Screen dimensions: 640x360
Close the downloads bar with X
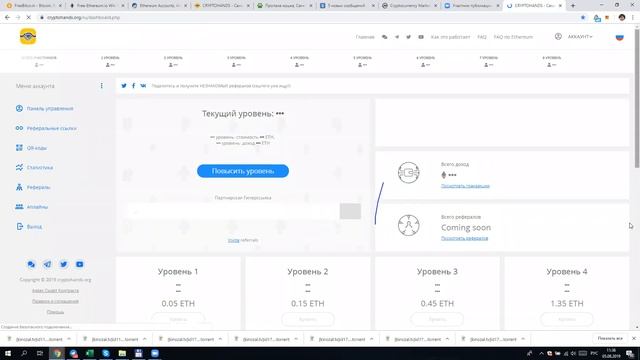pos(634,339)
